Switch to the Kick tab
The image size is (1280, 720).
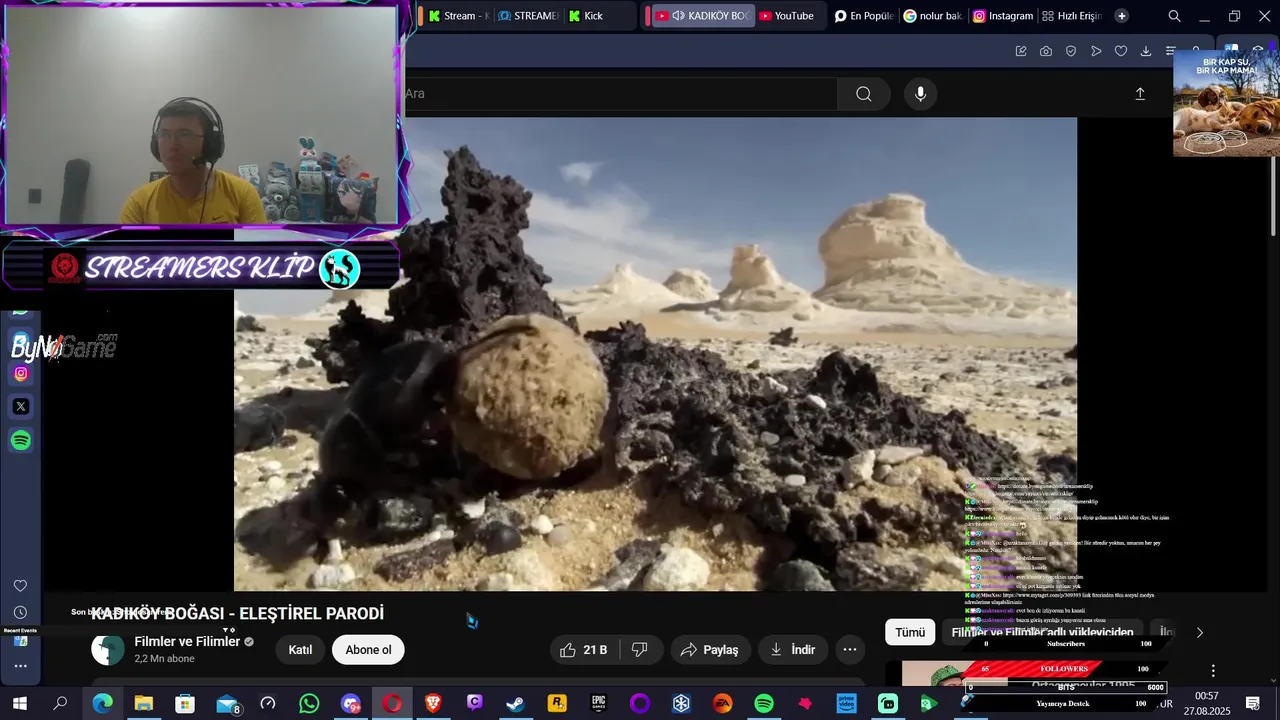(x=598, y=16)
